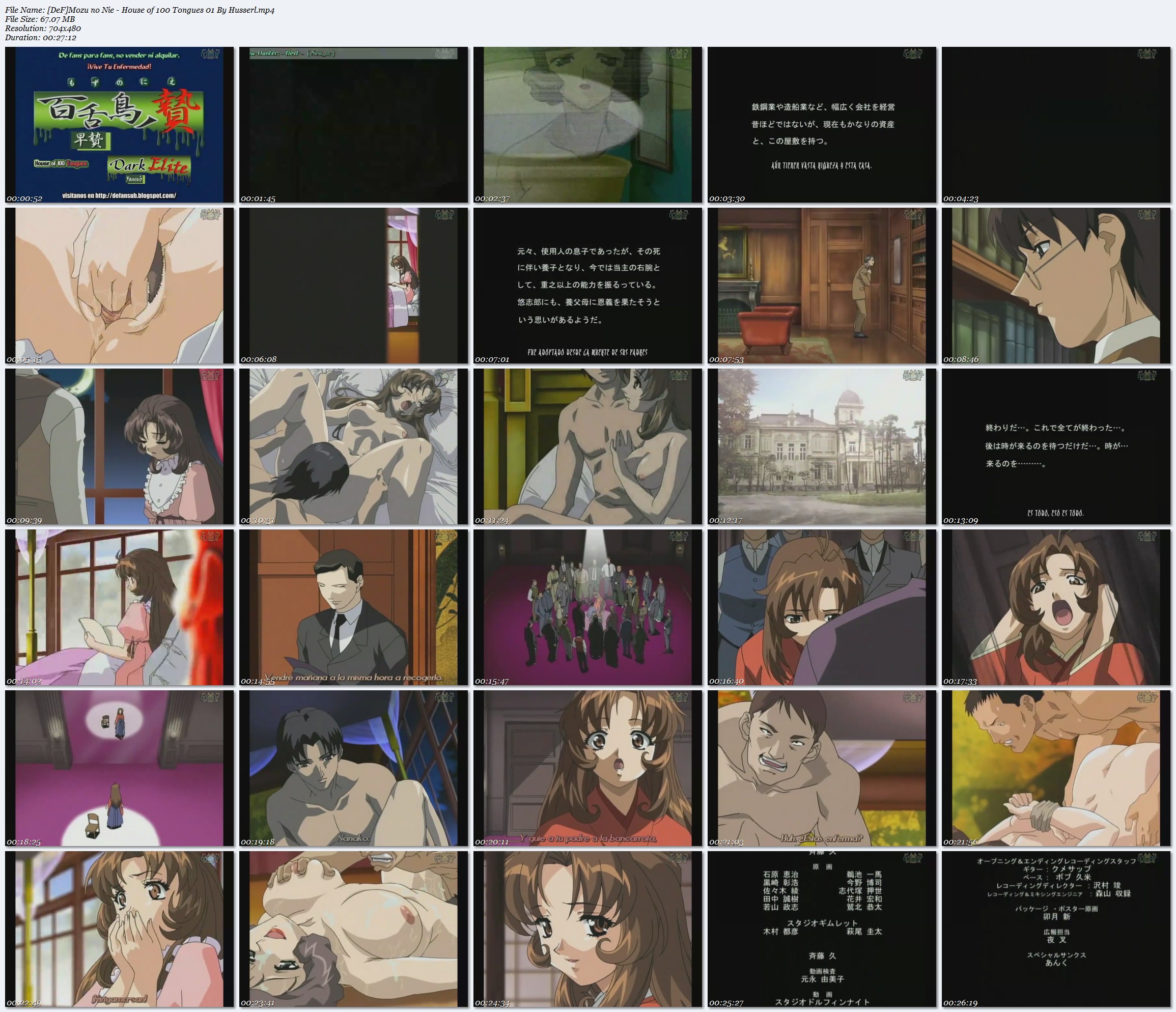The width and height of the screenshot is (1176, 1012).
Task: Select the thumbnail subtitled "Nanako" at 00:19:18
Action: (x=354, y=769)
